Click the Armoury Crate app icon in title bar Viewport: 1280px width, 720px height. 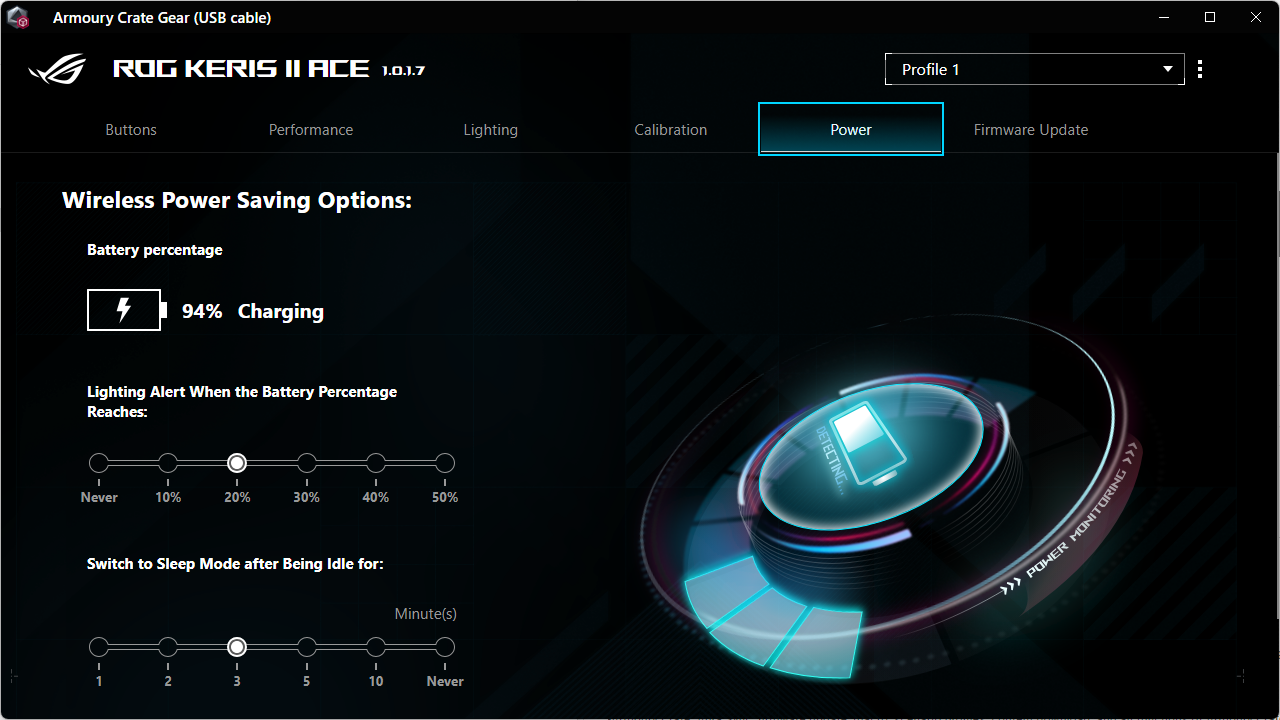[x=18, y=18]
